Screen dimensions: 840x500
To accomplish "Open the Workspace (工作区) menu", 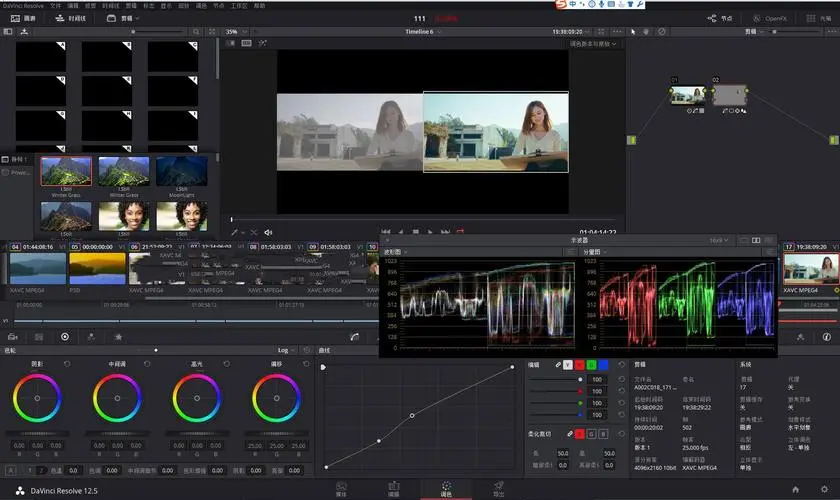I will 239,5.
